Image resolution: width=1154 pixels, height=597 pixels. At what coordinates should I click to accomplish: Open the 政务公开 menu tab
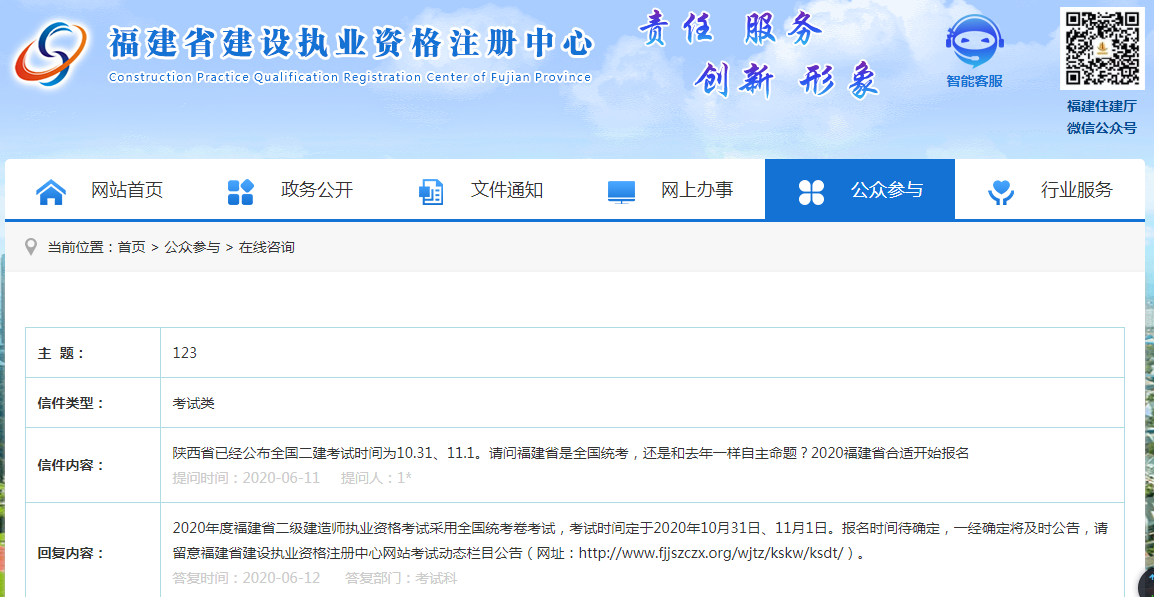click(290, 190)
